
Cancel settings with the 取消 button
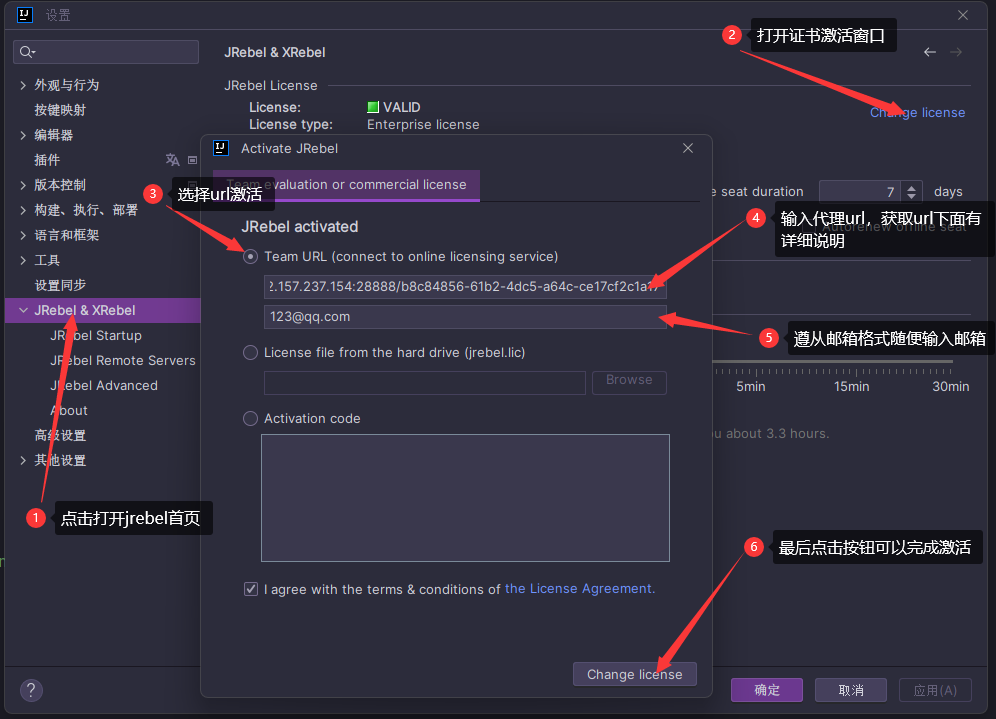pyautogui.click(x=851, y=690)
